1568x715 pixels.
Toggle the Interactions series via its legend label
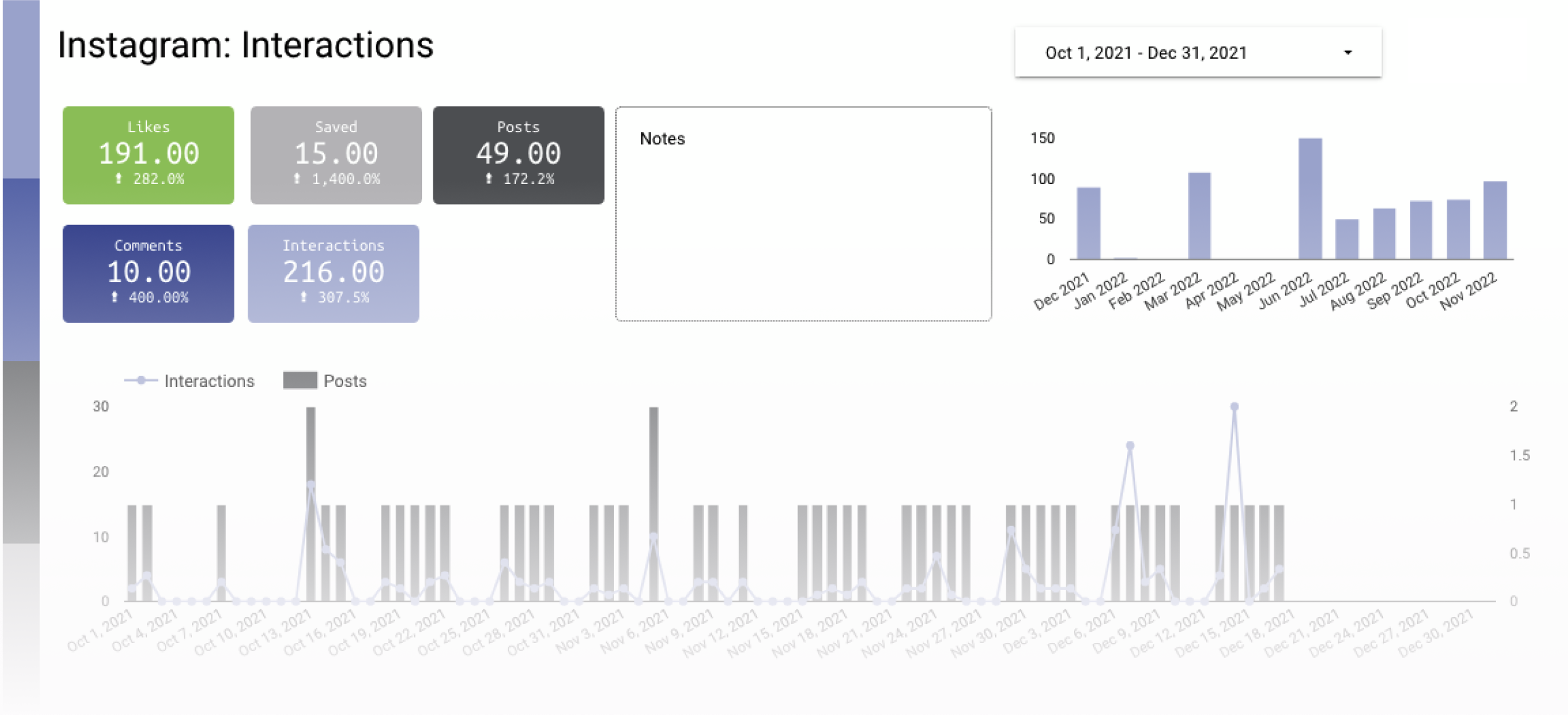[x=209, y=381]
